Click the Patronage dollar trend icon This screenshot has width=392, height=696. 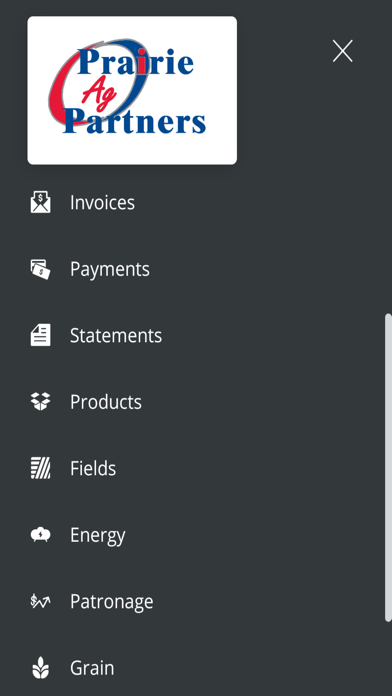40,601
